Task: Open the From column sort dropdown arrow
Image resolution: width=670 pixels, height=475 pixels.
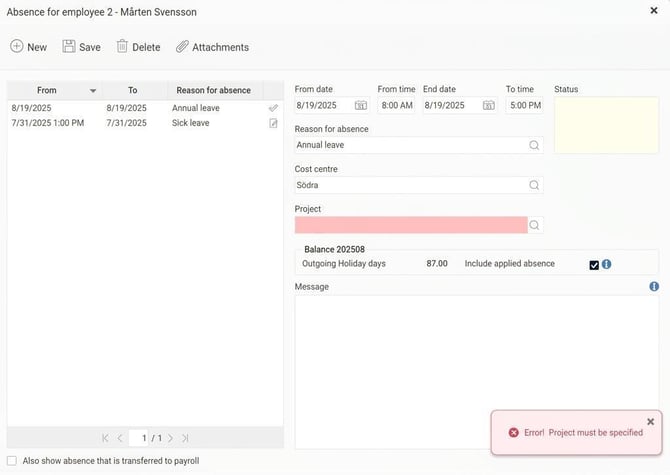Action: (93, 91)
